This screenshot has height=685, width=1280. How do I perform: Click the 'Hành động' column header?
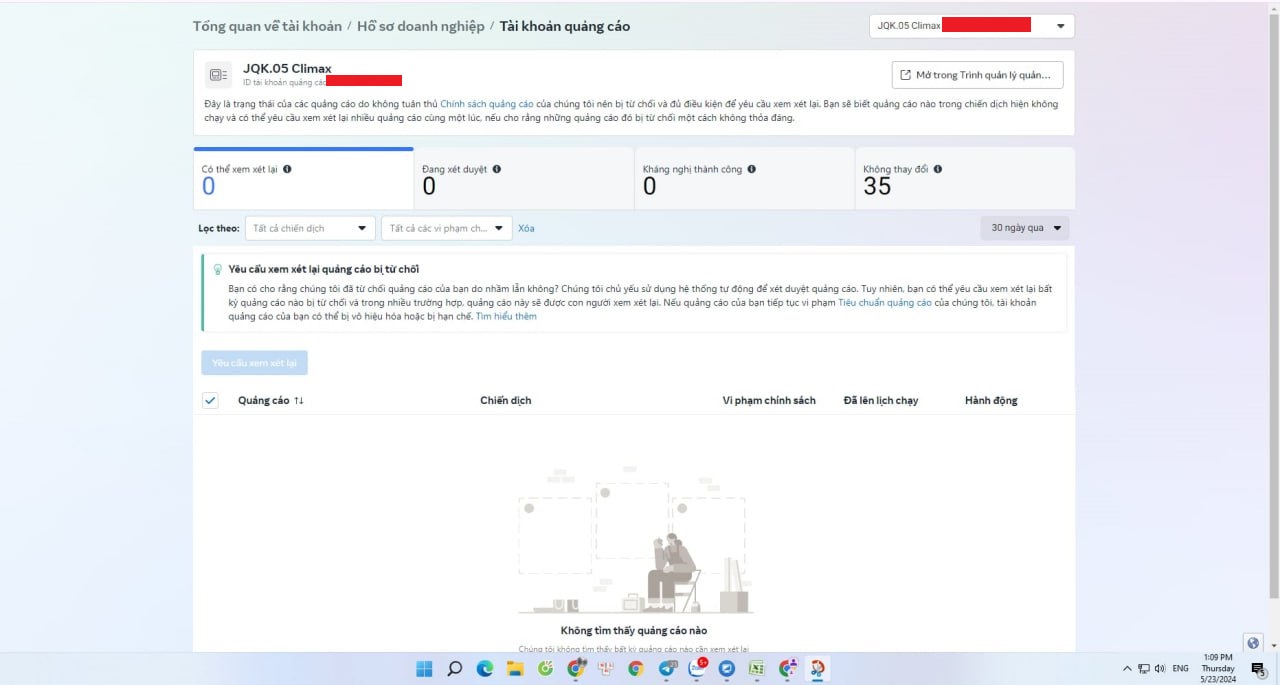pyautogui.click(x=991, y=401)
